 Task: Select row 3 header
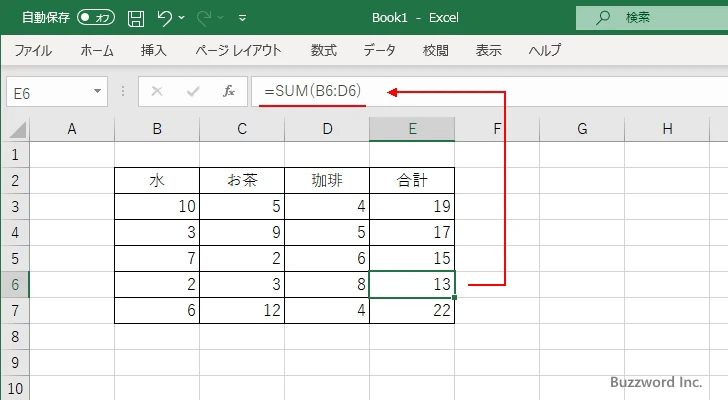15,206
